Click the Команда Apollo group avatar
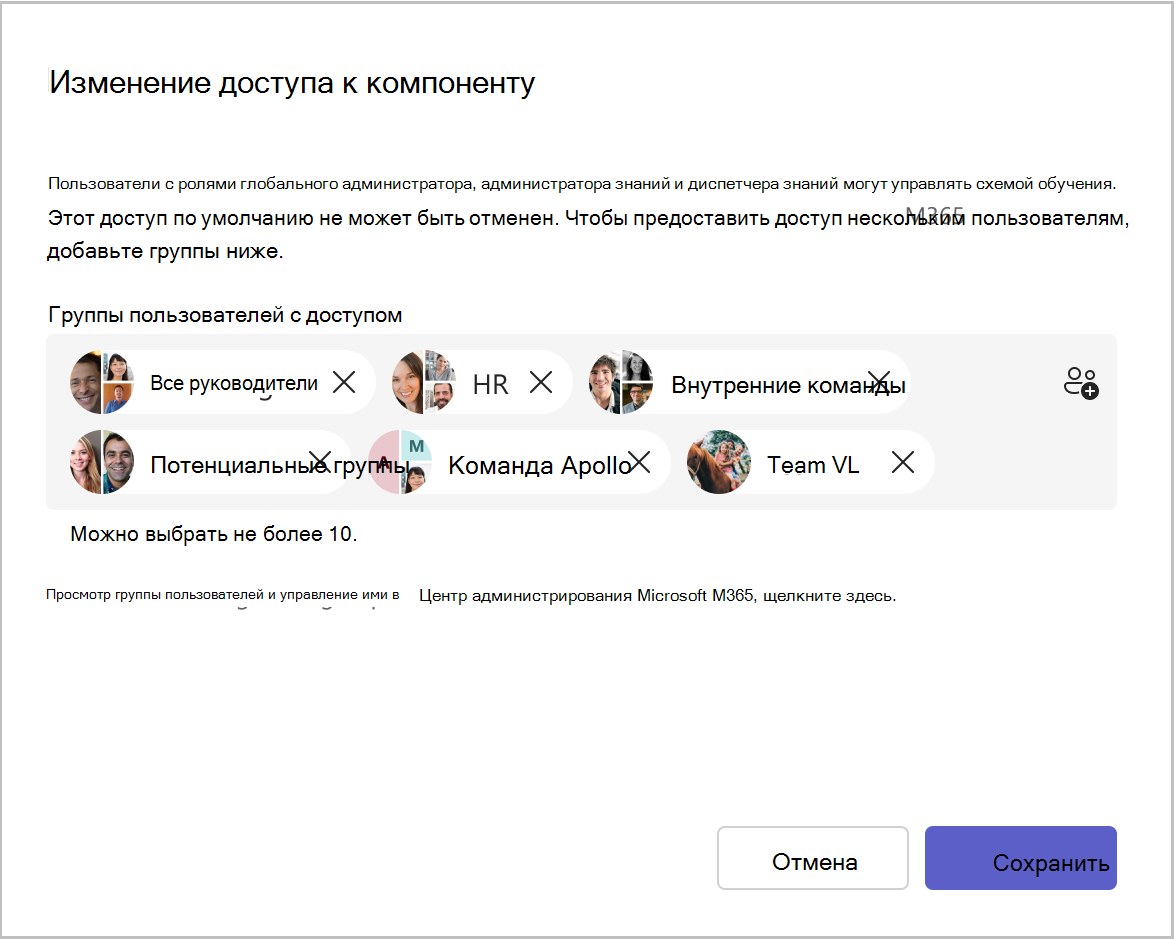Screen dimensions: 1174x939 400,462
